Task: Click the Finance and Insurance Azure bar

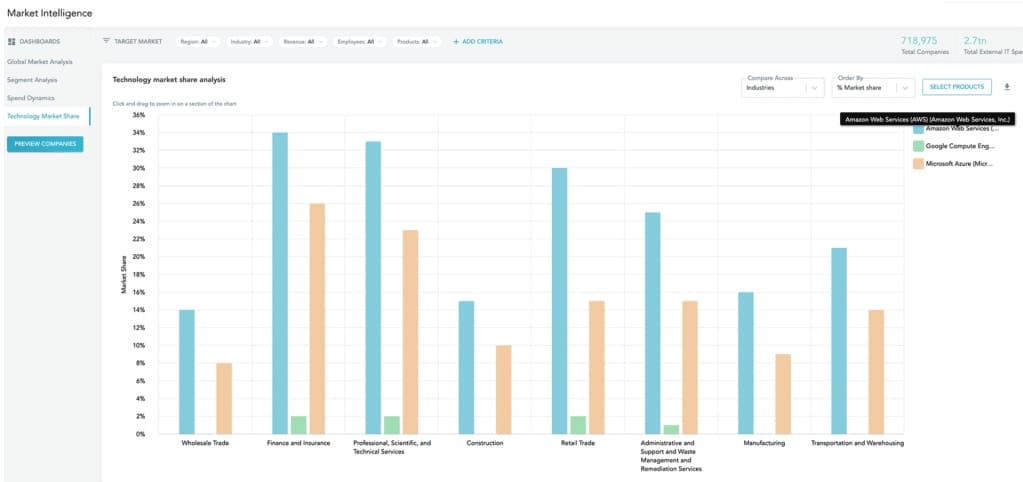Action: click(x=317, y=318)
